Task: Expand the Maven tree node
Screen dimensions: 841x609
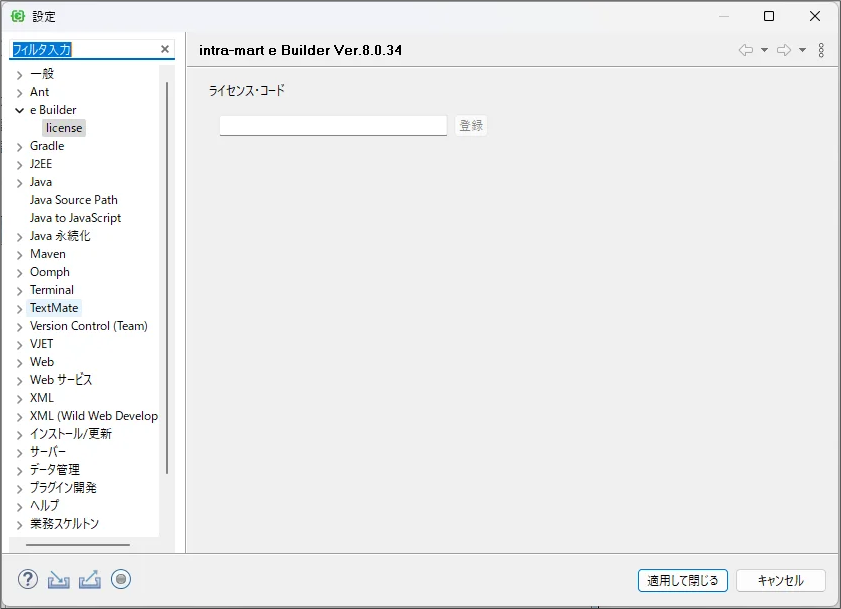Action: [19, 255]
